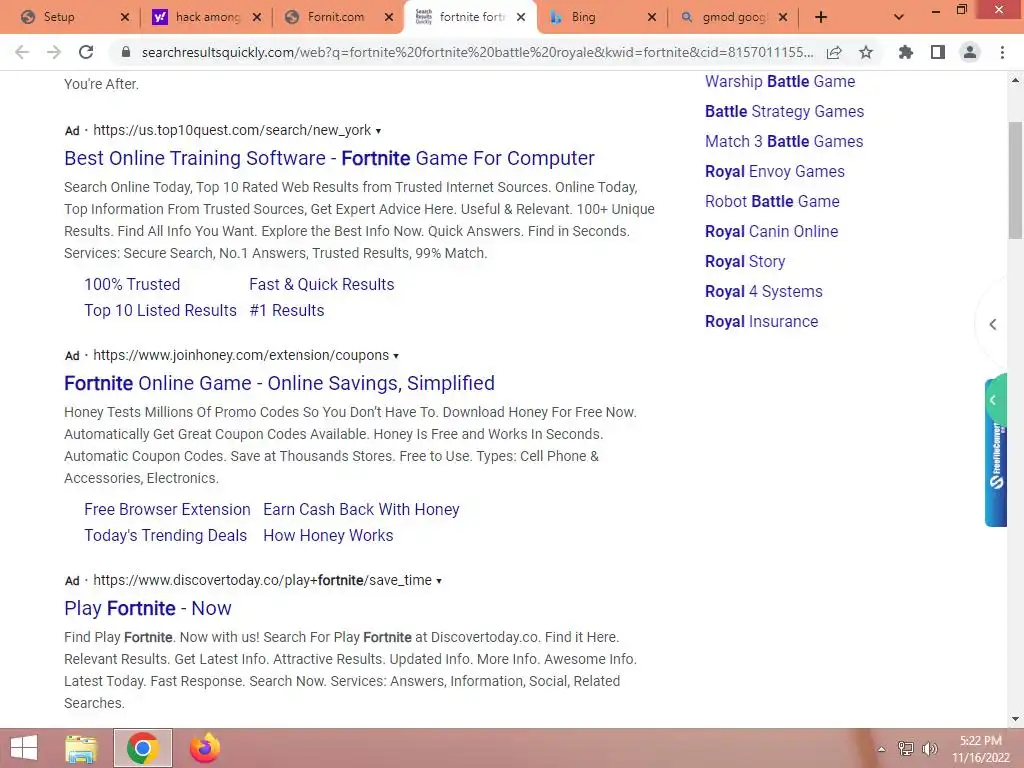Screen dimensions: 1024x768
Task: Click the browser forward arrow
Action: 54,52
